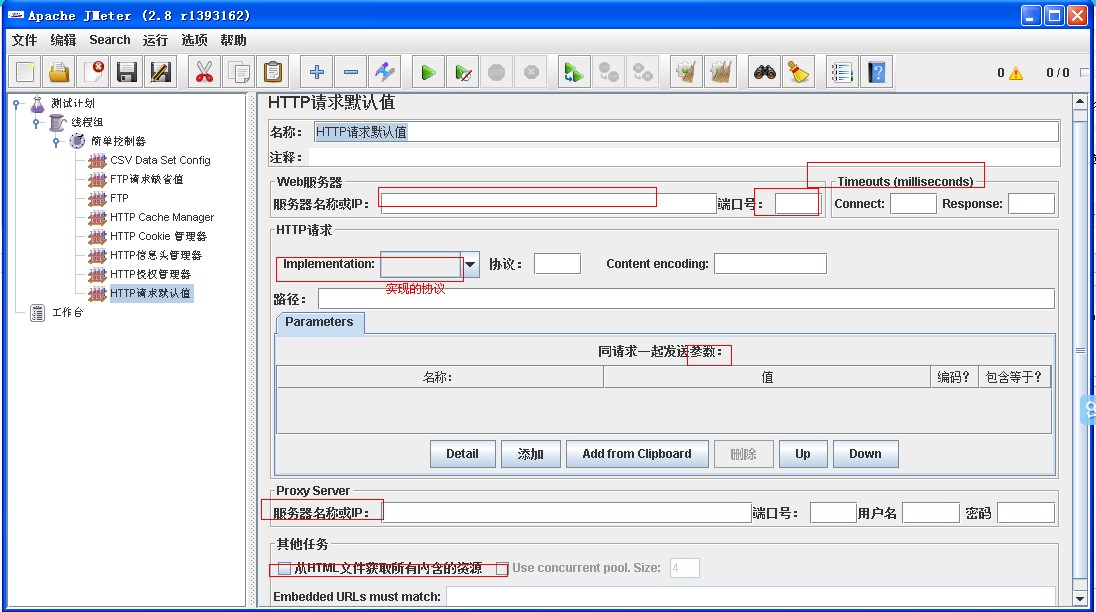Viewport: 1096px width, 612px height.
Task: Toggle the Use concurrent pool checkbox
Action: [502, 568]
